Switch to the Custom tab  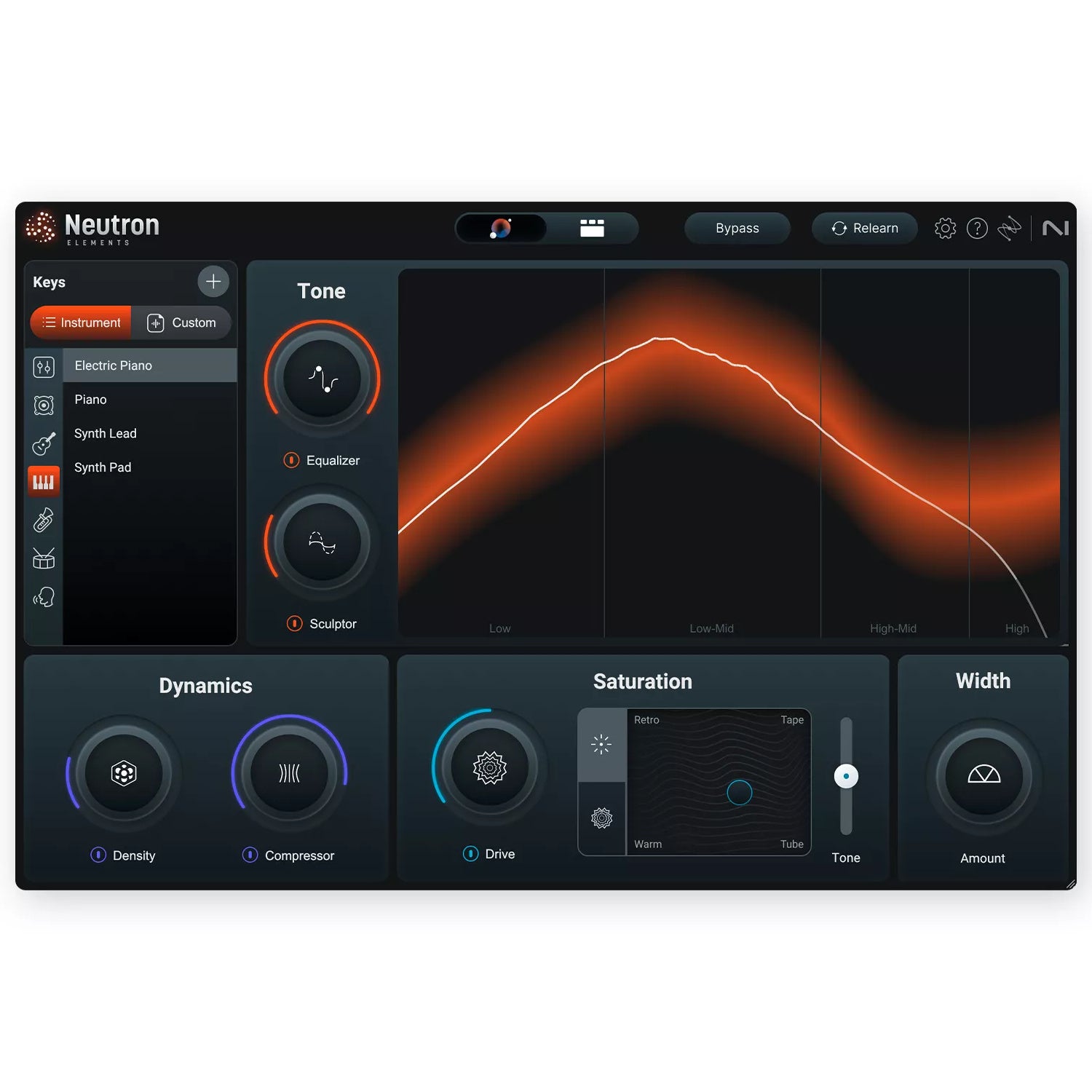(x=181, y=323)
